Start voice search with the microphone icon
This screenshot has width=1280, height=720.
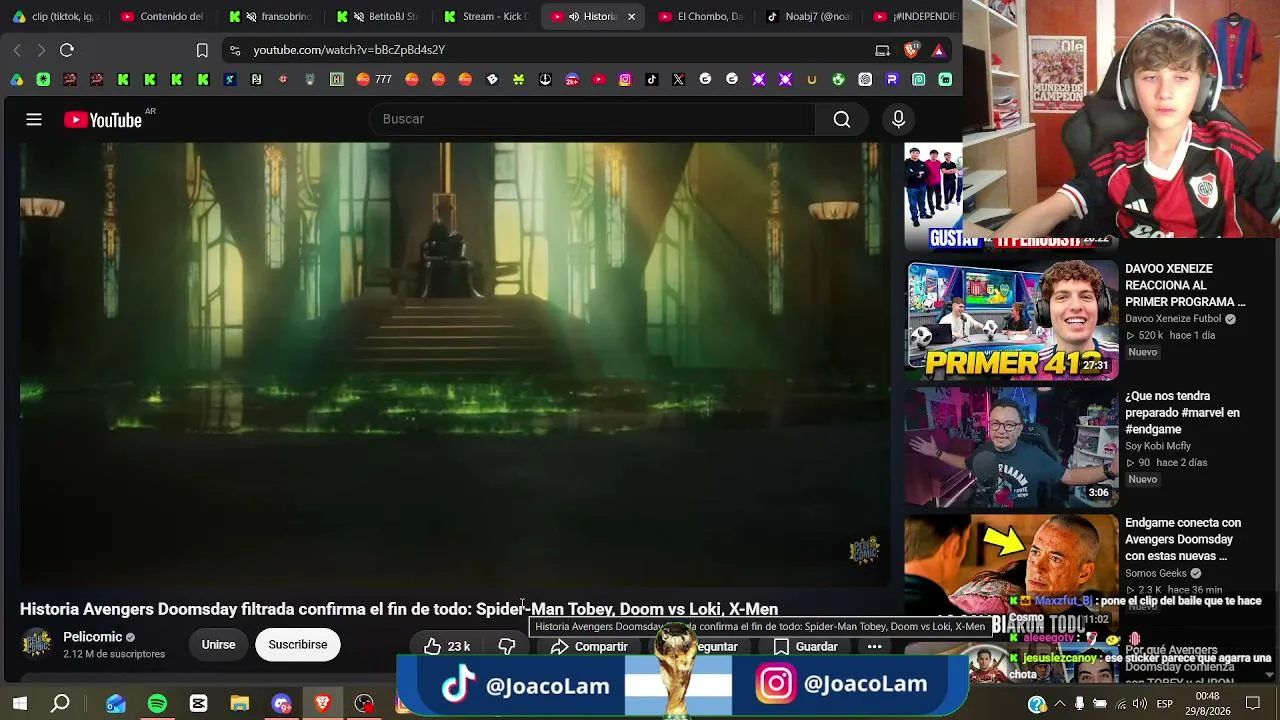click(x=898, y=120)
